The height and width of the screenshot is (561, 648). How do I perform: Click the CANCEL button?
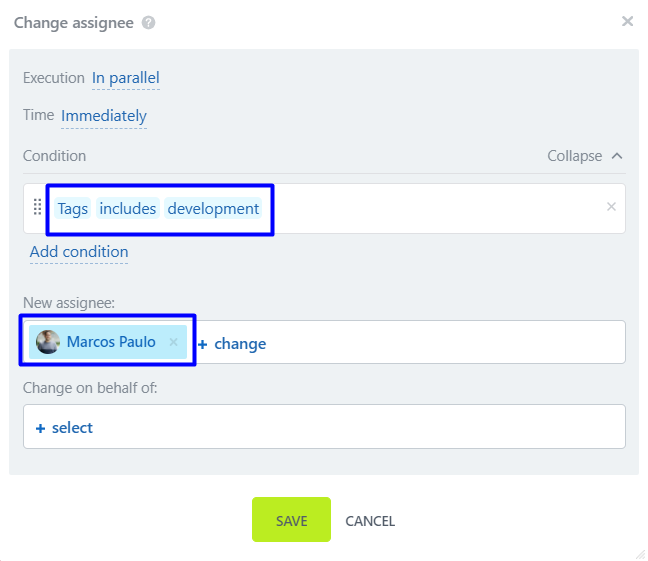tap(370, 521)
